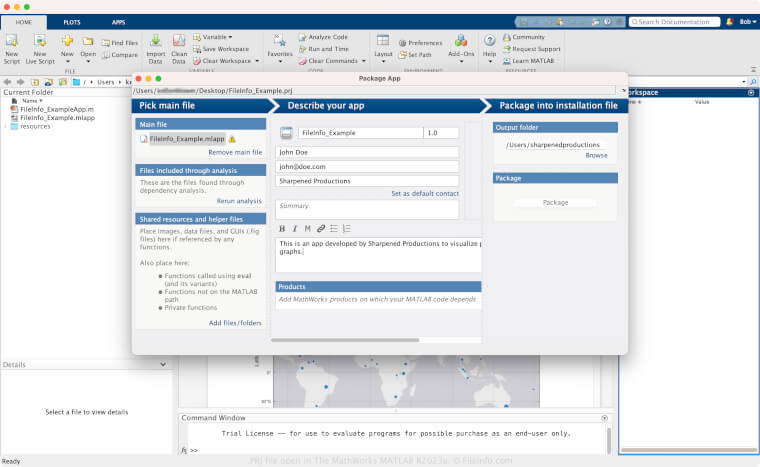
Task: Click the app icon thumbnail placeholder
Action: pyautogui.click(x=286, y=132)
